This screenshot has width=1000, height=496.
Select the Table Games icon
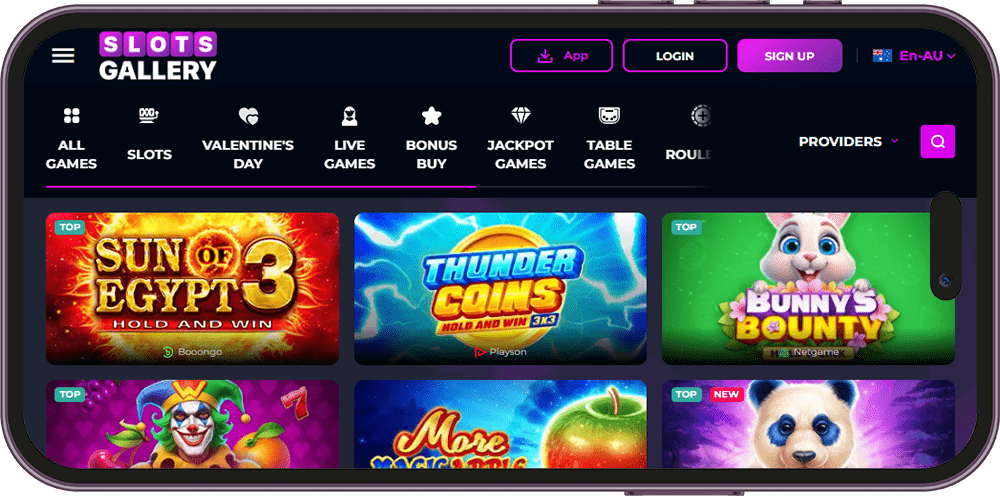point(610,116)
